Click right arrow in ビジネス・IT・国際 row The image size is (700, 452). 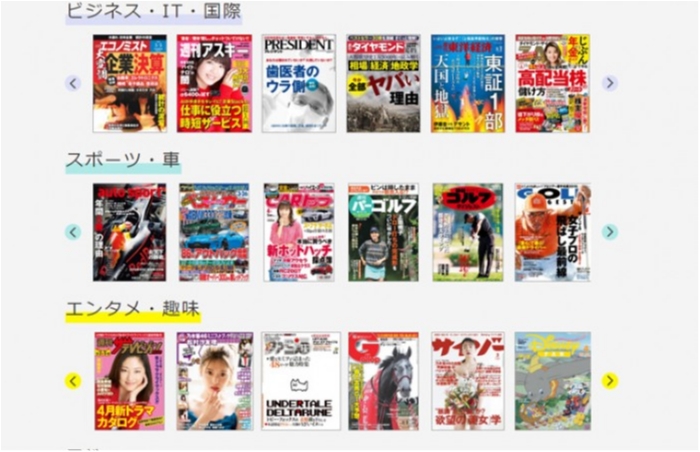610,83
